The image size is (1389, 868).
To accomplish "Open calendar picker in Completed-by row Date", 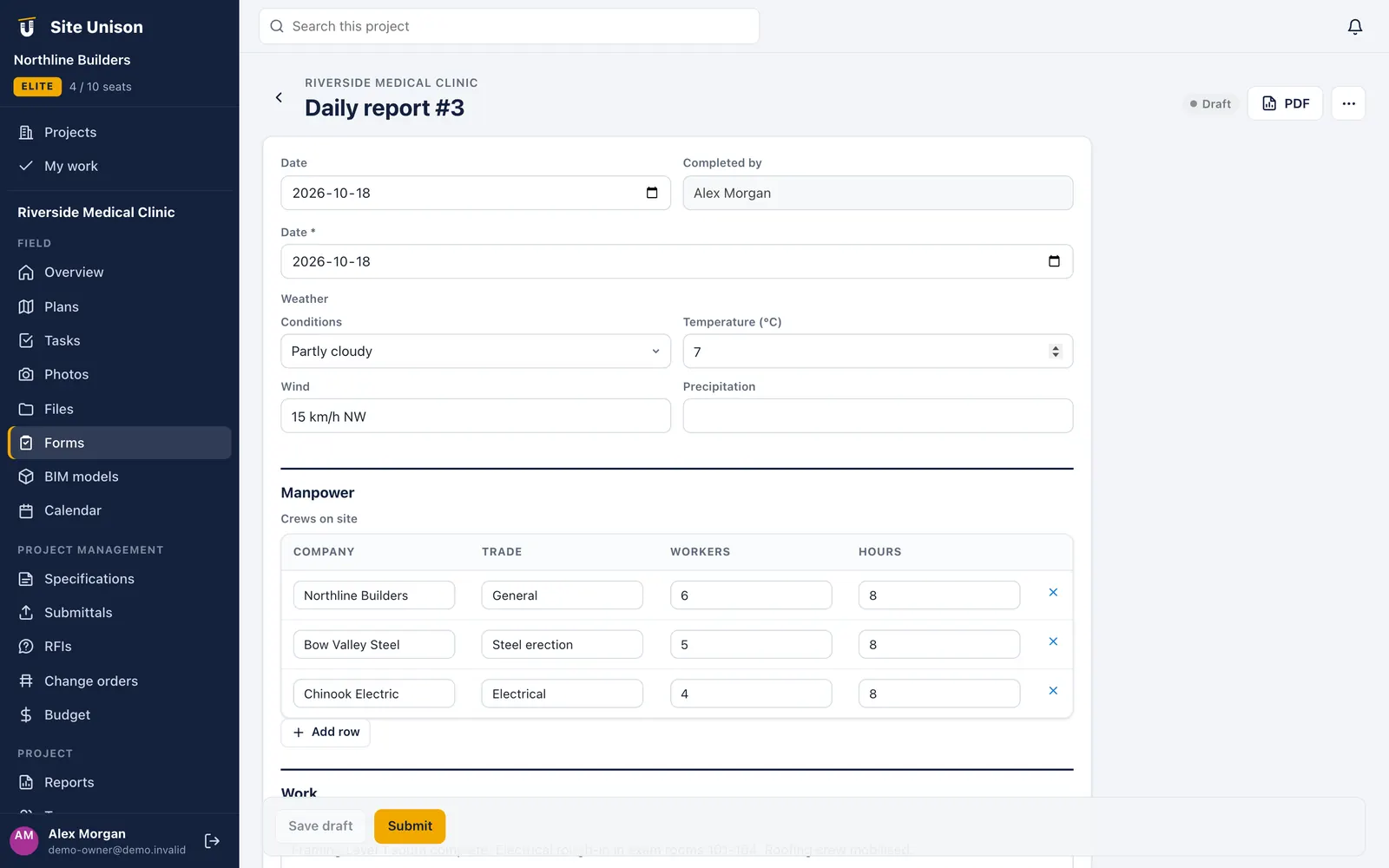I will pyautogui.click(x=652, y=193).
